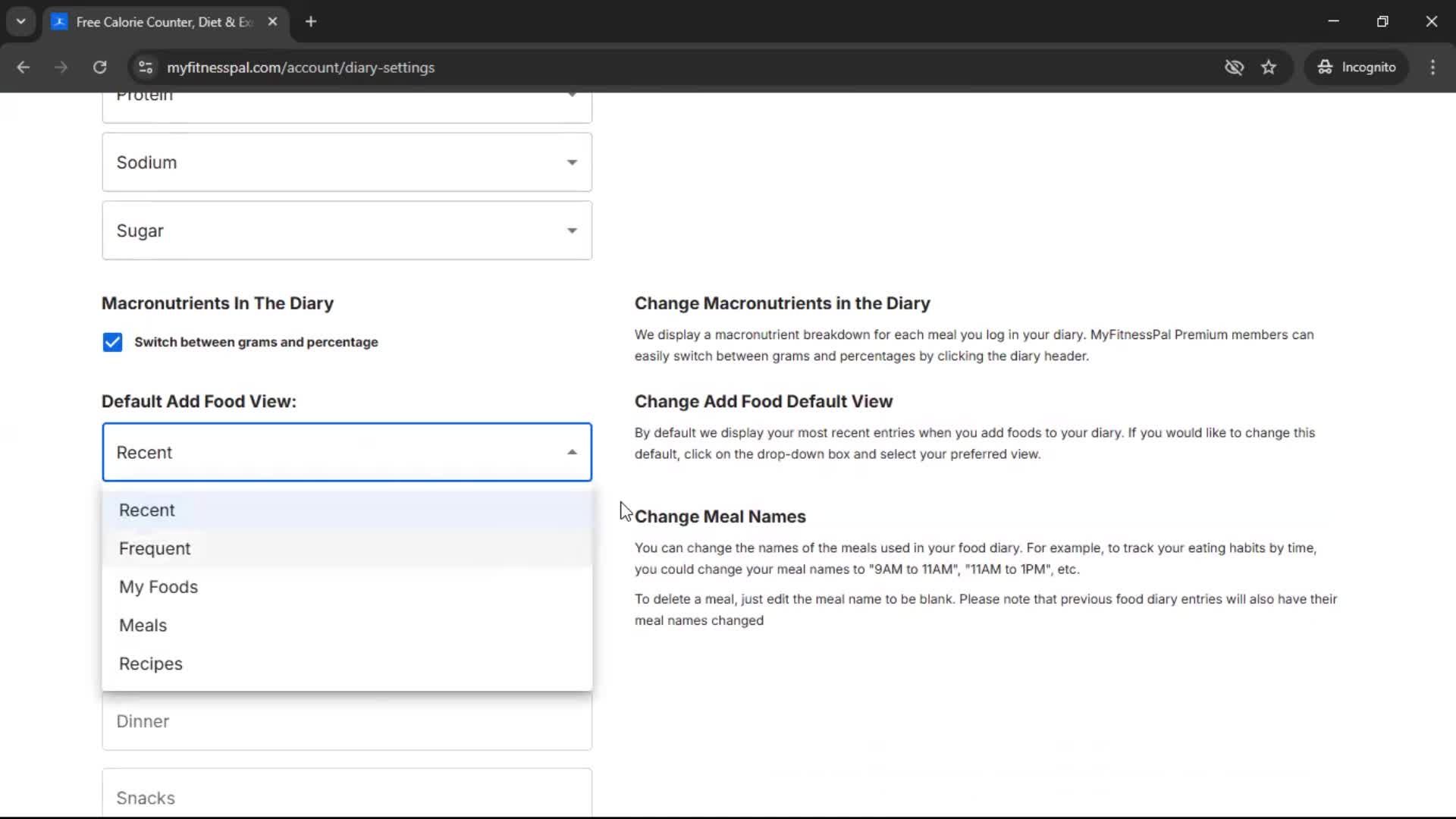Open the Sugar nutrient dropdown
Image resolution: width=1456 pixels, height=819 pixels.
pos(347,231)
